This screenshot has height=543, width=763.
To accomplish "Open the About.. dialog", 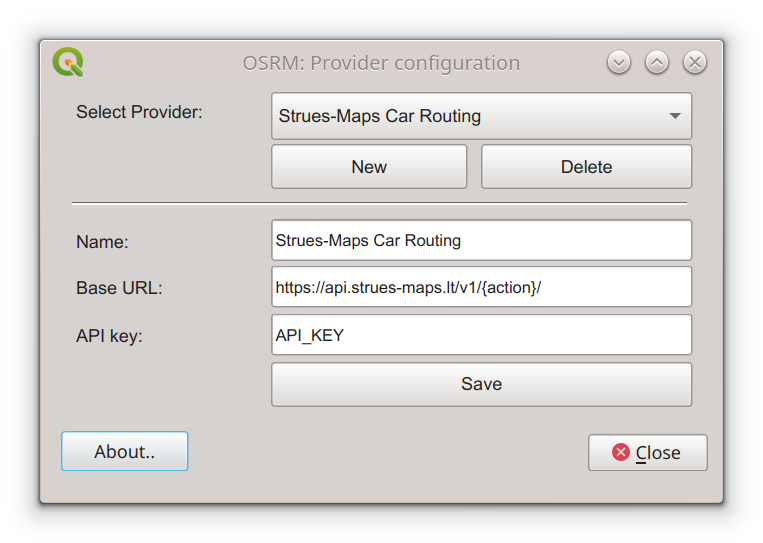I will (x=125, y=452).
